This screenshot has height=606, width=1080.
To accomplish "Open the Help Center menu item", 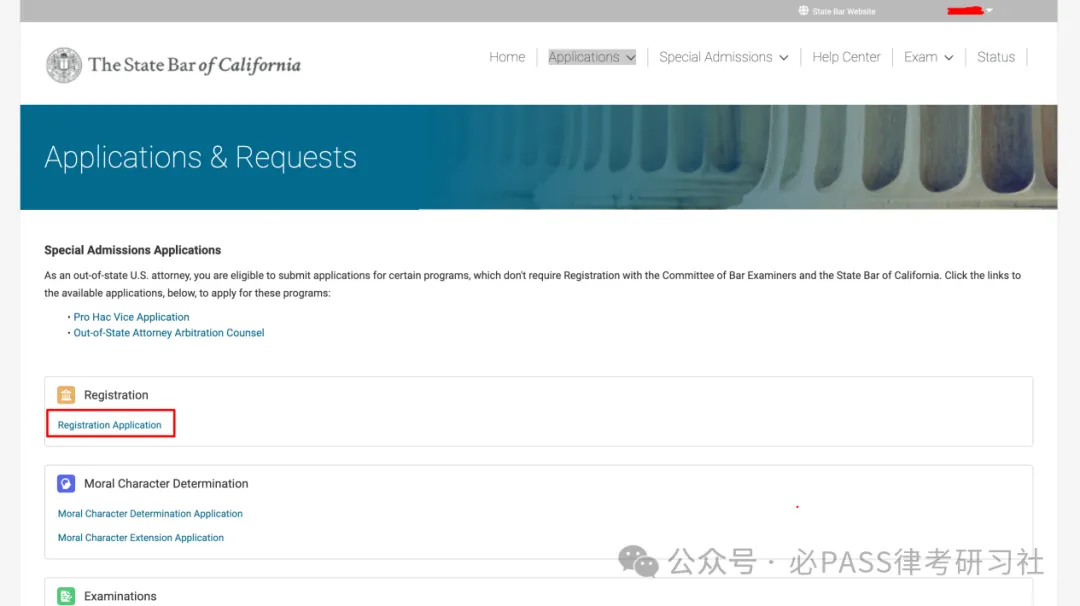I will pos(846,57).
